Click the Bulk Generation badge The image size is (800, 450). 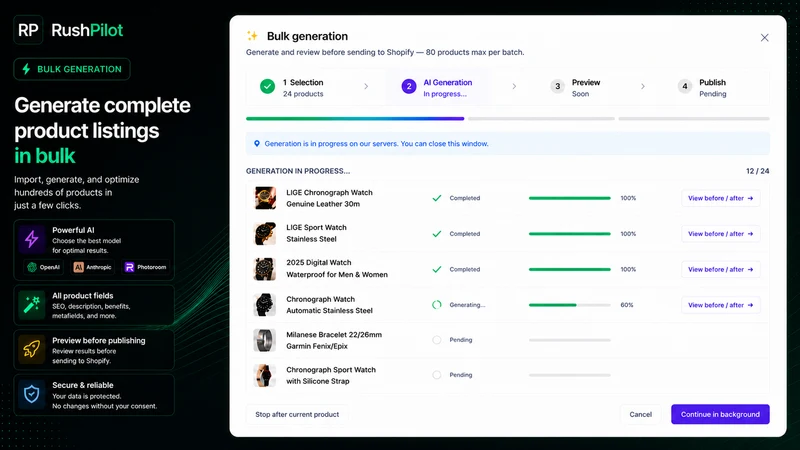pyautogui.click(x=72, y=69)
